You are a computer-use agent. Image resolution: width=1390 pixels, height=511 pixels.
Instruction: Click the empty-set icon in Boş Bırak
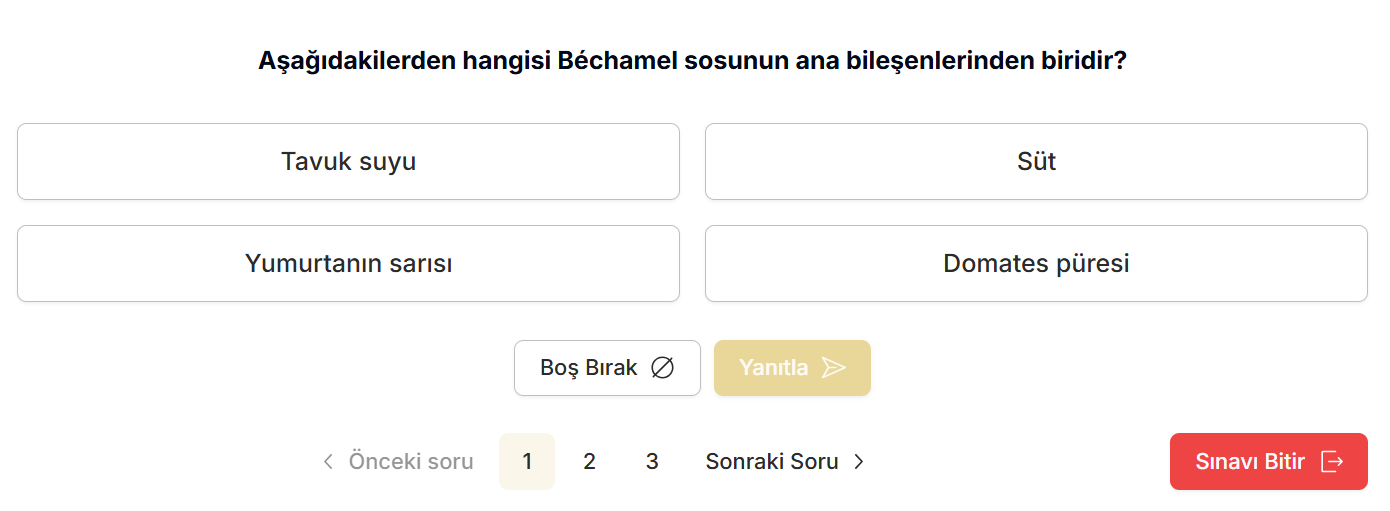pyautogui.click(x=662, y=368)
